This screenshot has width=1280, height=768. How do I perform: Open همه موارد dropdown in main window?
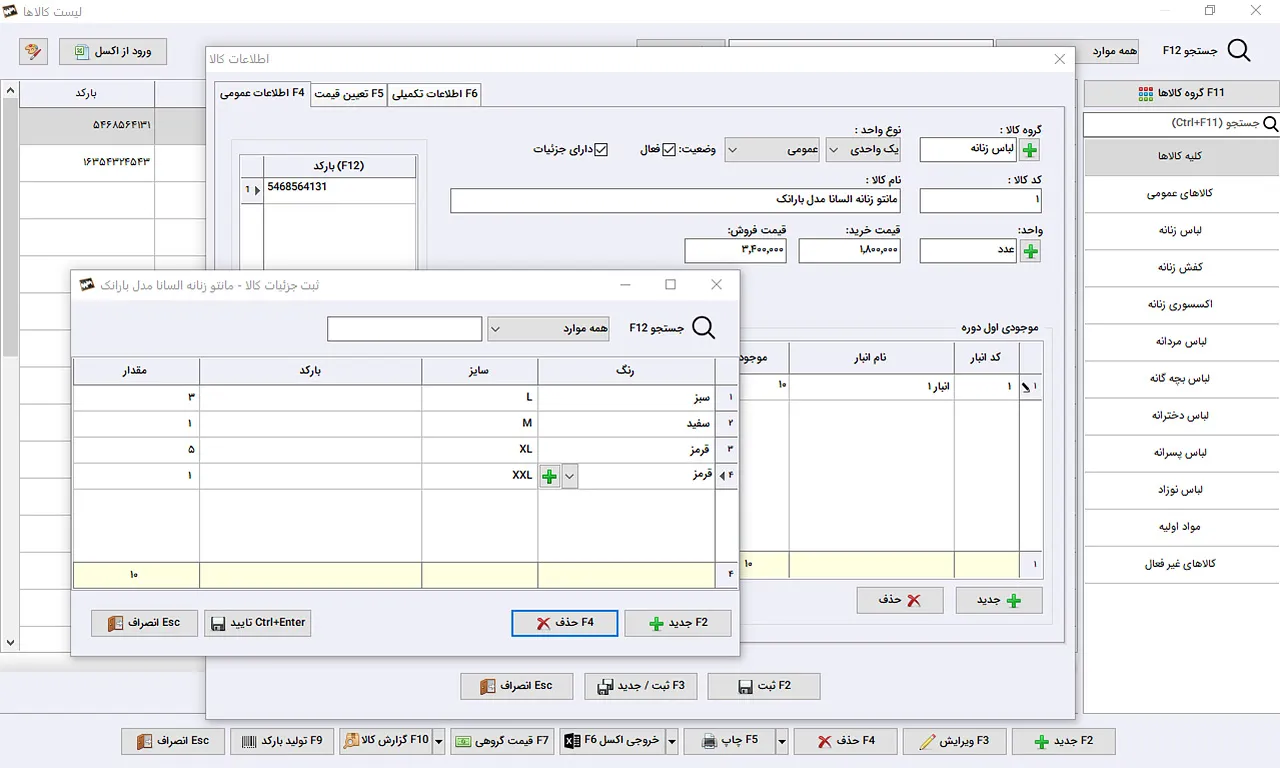(x=1067, y=51)
